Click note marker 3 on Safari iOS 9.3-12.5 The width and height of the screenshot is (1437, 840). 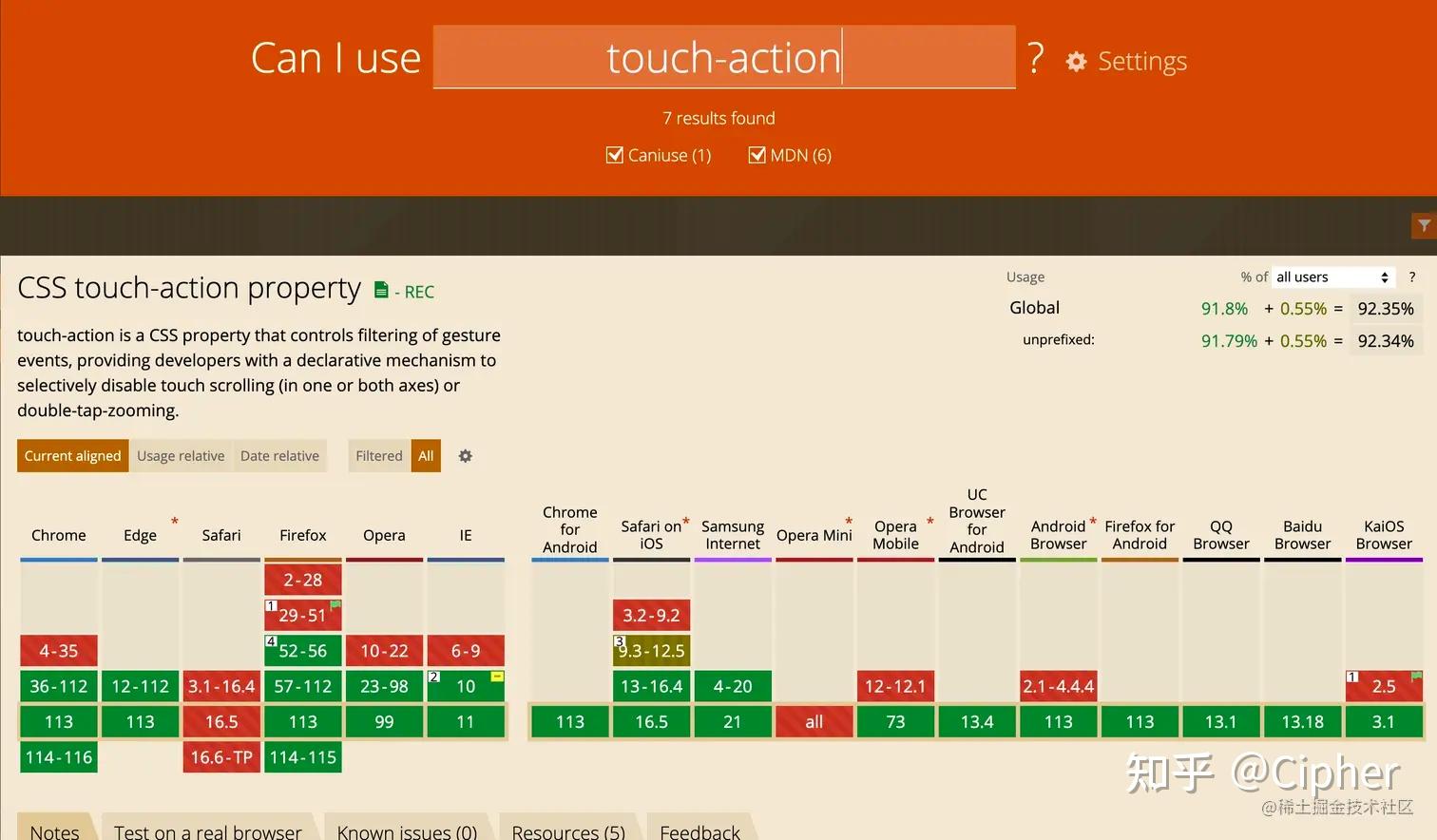(x=621, y=640)
